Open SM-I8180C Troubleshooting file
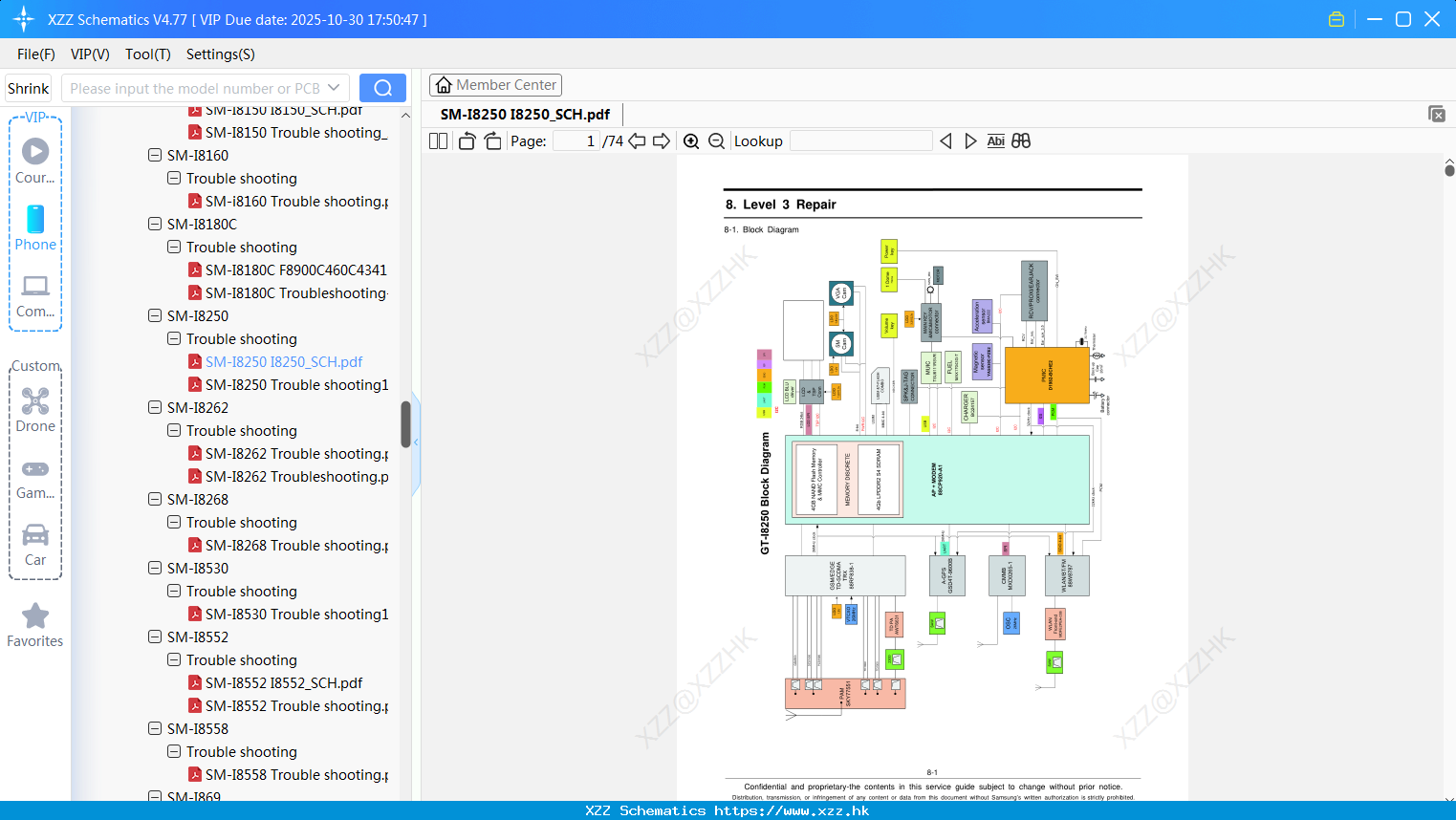Viewport: 1456px width, 820px height. click(x=296, y=292)
